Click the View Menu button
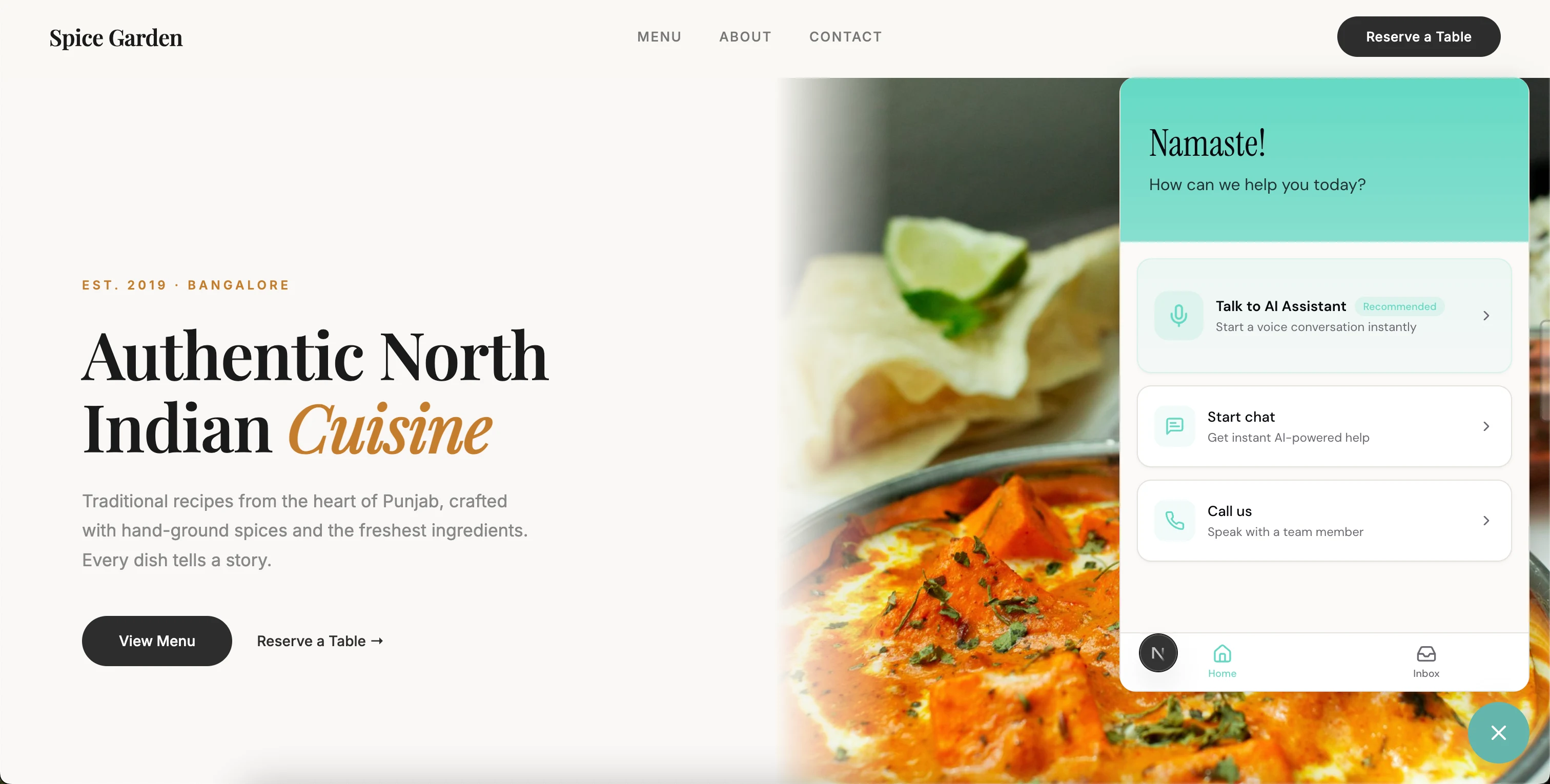Image resolution: width=1550 pixels, height=784 pixels. pyautogui.click(x=157, y=641)
